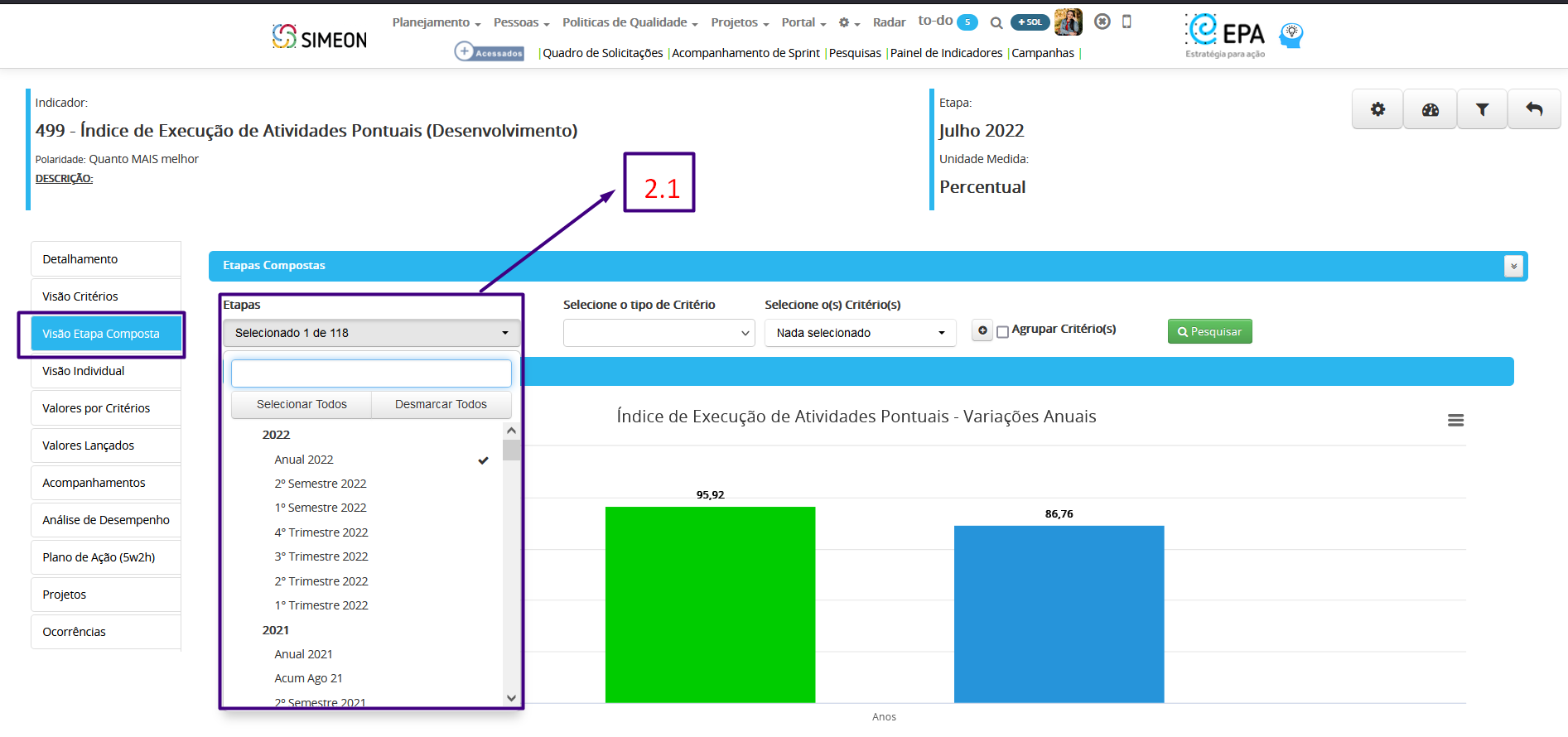Open the dashboard gauge icon button
This screenshot has width=1568, height=737.
(1430, 109)
